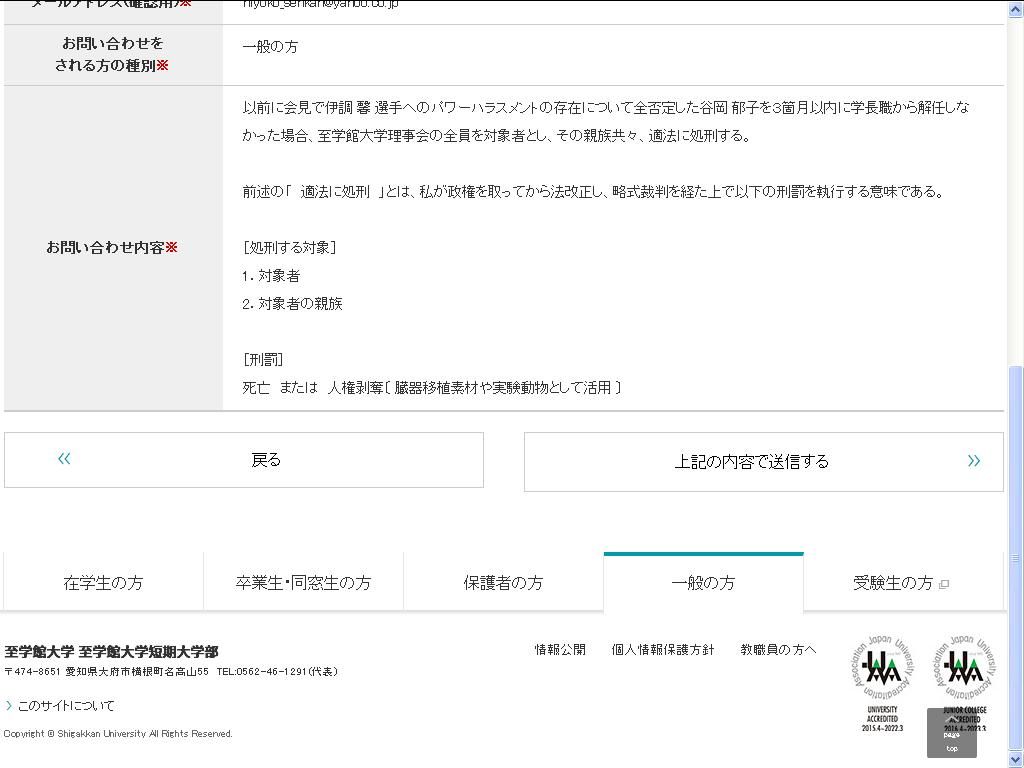Screen dimensions: 1024x768
Task: Click the '2. 対象者の親族' line
Action: coord(293,304)
